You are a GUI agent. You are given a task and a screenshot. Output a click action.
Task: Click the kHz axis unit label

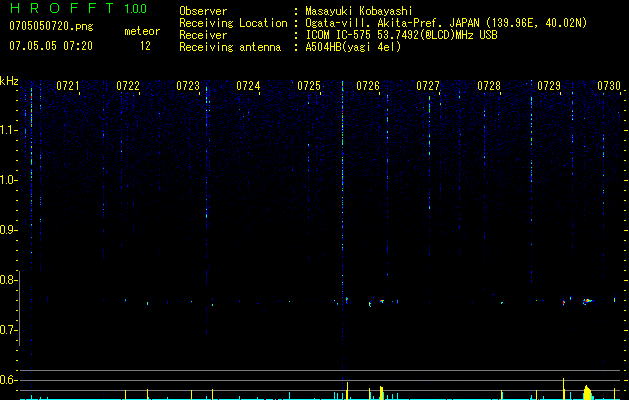pyautogui.click(x=9, y=81)
